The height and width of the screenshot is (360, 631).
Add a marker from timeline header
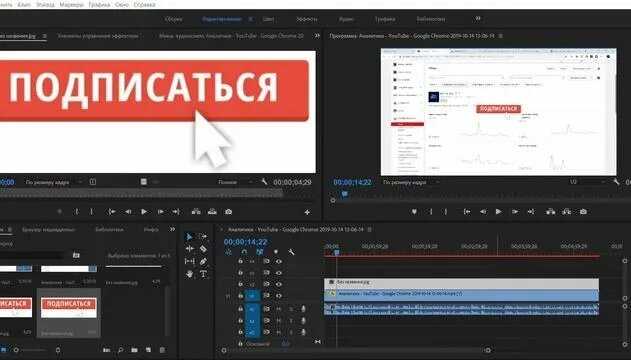tap(276, 252)
